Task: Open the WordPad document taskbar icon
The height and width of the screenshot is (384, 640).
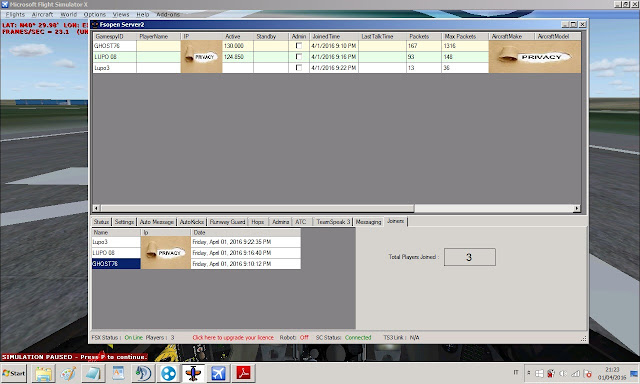Action: click(x=118, y=373)
